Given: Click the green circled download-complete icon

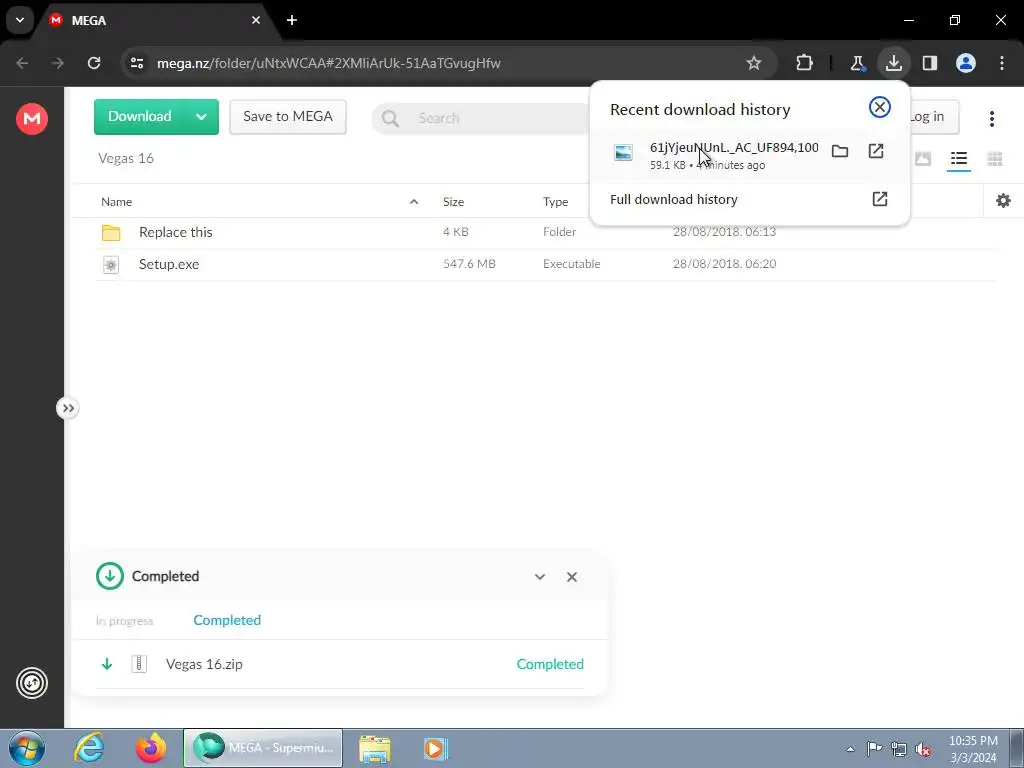Looking at the screenshot, I should coord(110,576).
